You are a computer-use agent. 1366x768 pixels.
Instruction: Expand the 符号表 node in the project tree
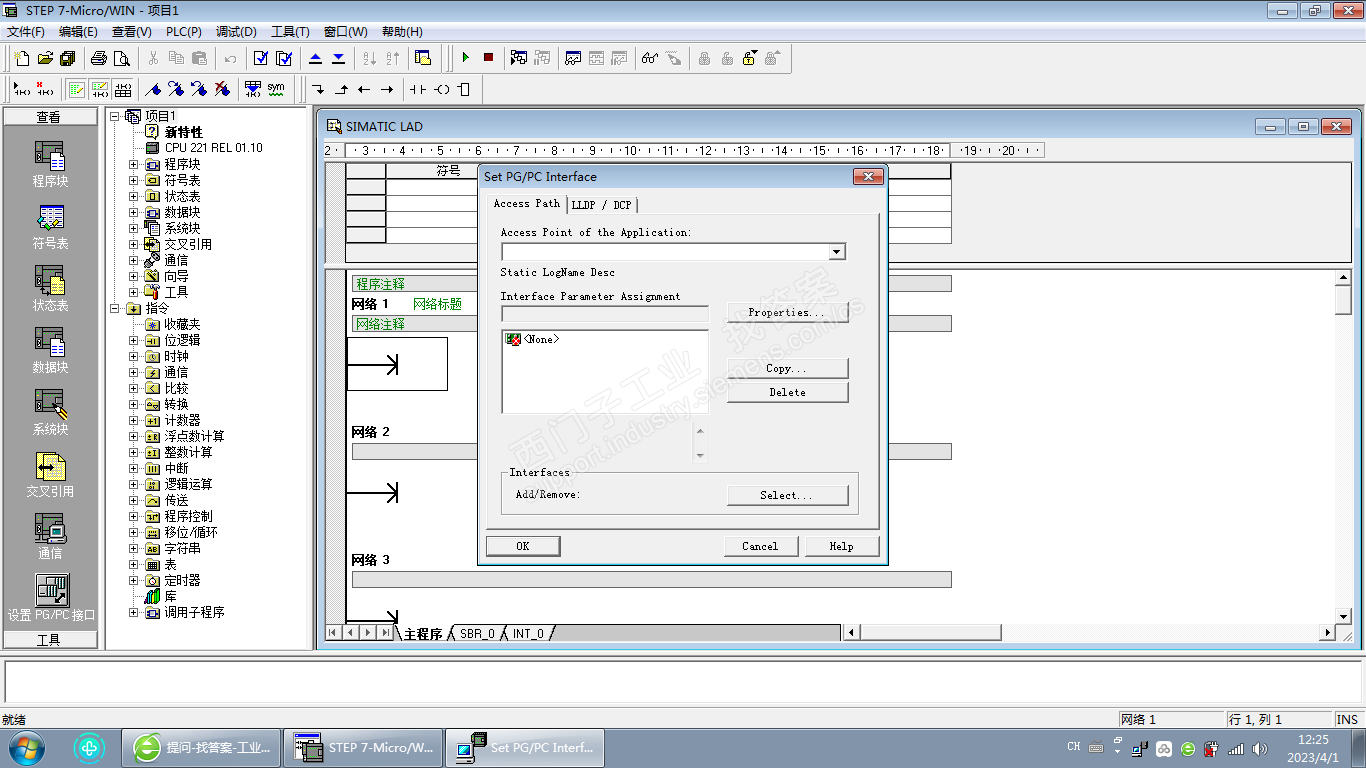click(133, 180)
